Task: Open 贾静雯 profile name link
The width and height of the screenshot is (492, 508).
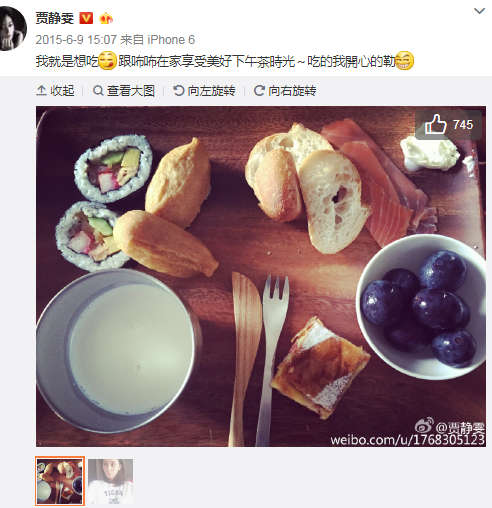Action: pos(55,18)
